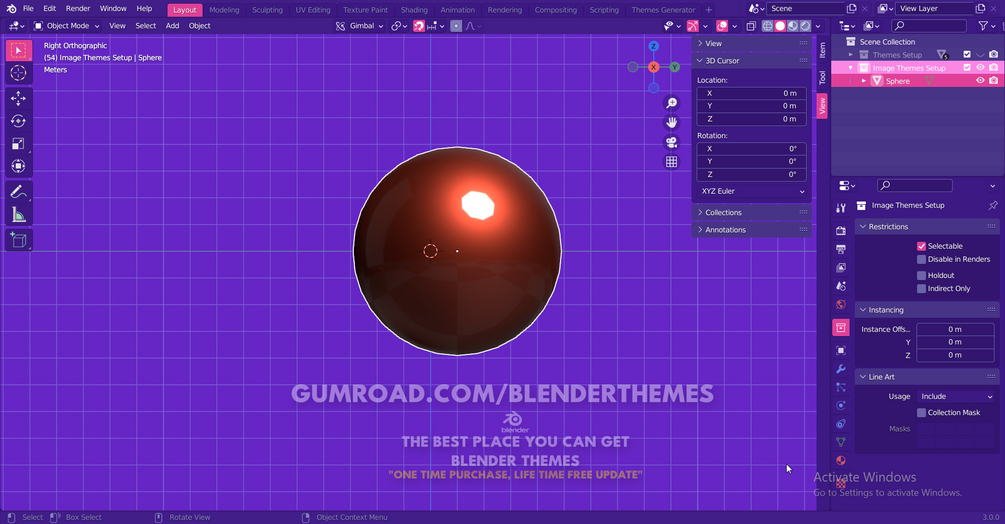Screen dimensions: 1005x524
Task: Toggle X-ray display icon
Action: tap(751, 26)
